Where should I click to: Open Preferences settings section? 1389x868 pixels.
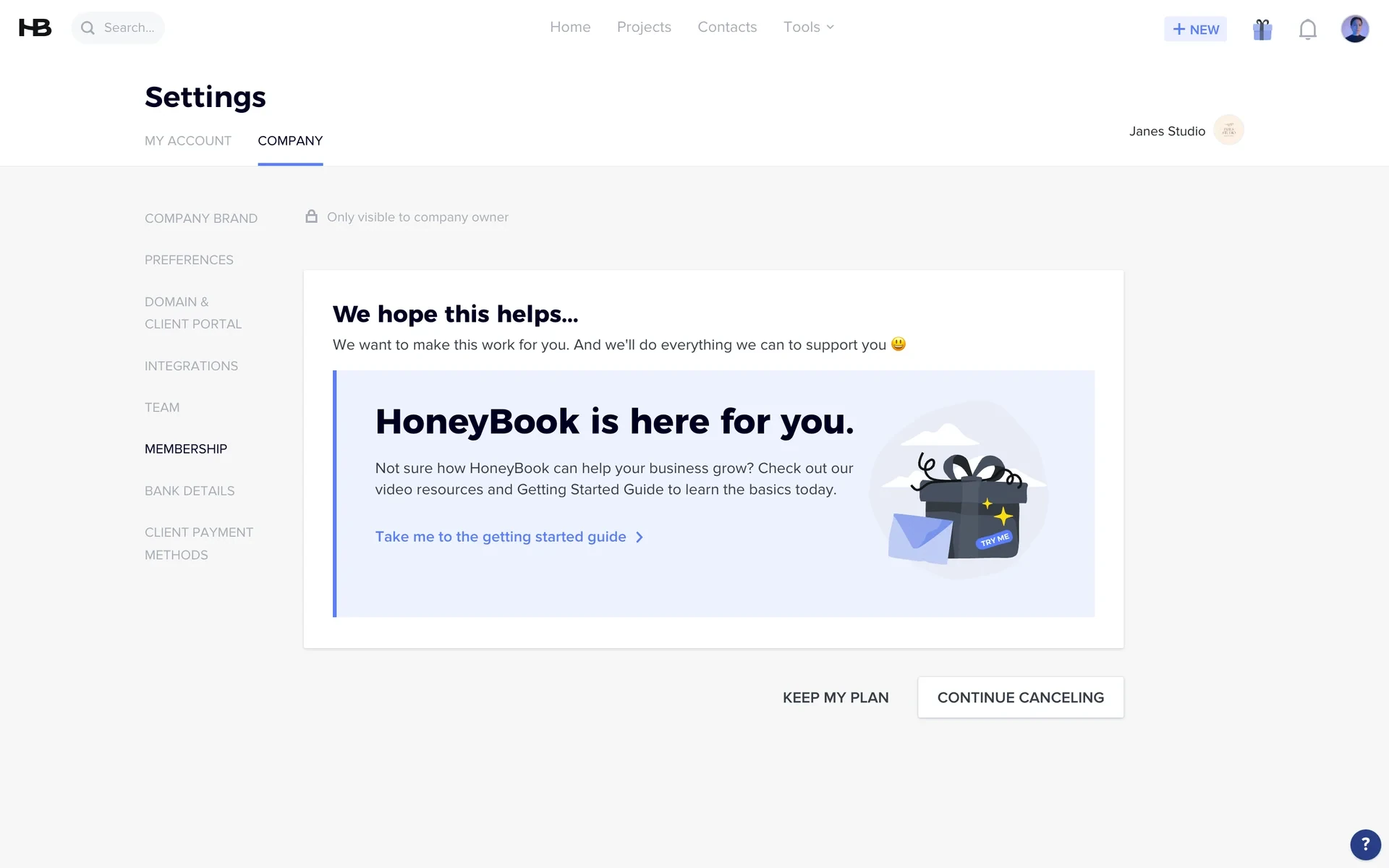[189, 260]
